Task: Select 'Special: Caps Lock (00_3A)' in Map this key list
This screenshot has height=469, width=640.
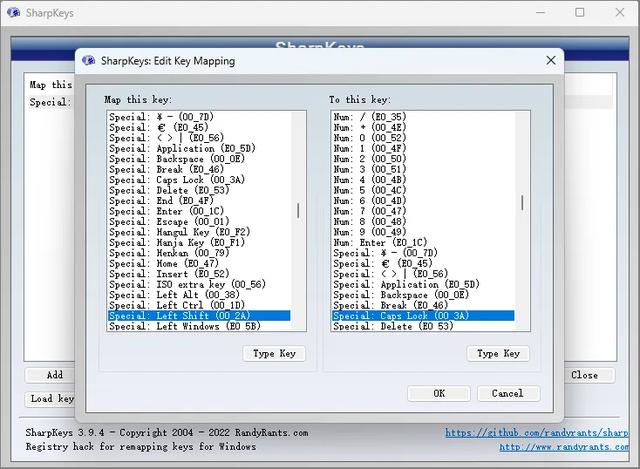Action: pyautogui.click(x=199, y=180)
